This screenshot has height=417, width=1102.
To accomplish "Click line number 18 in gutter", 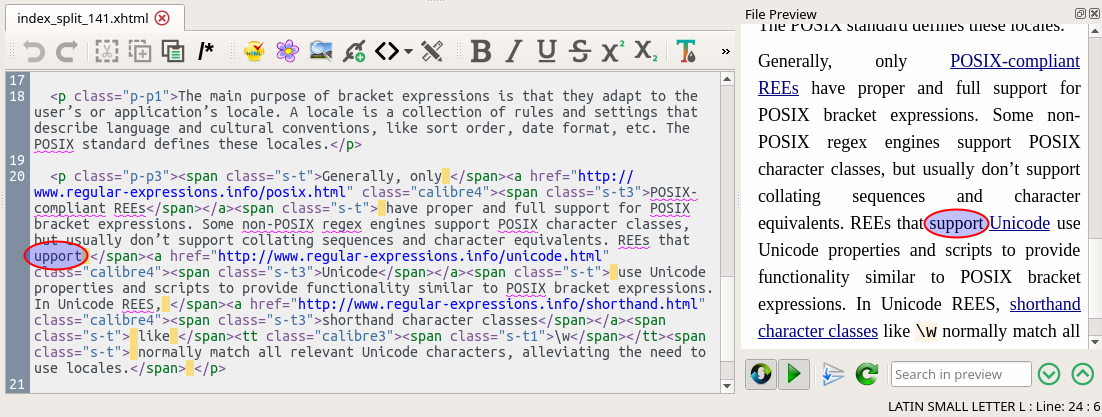I will click(17, 96).
